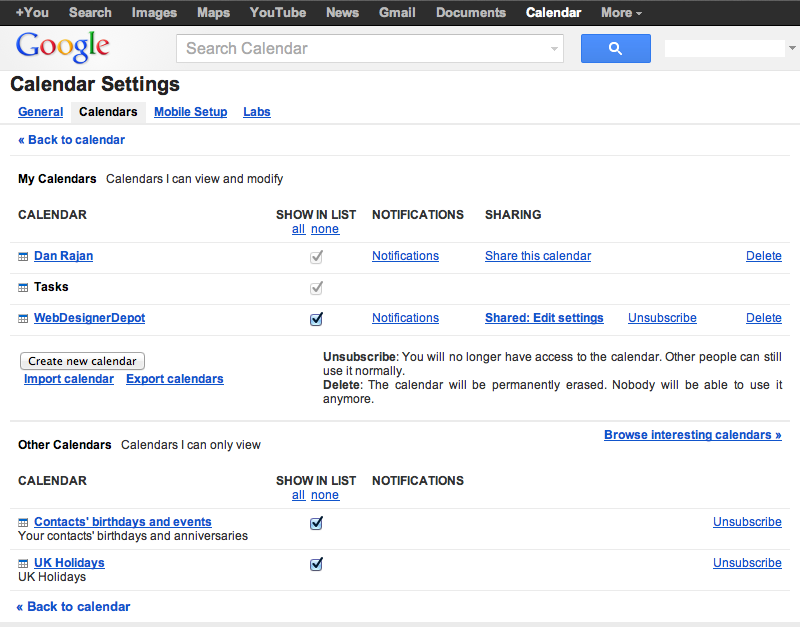The image size is (800, 628).
Task: Uncheck Show in list for Contacts' birthdays
Action: coord(316,523)
